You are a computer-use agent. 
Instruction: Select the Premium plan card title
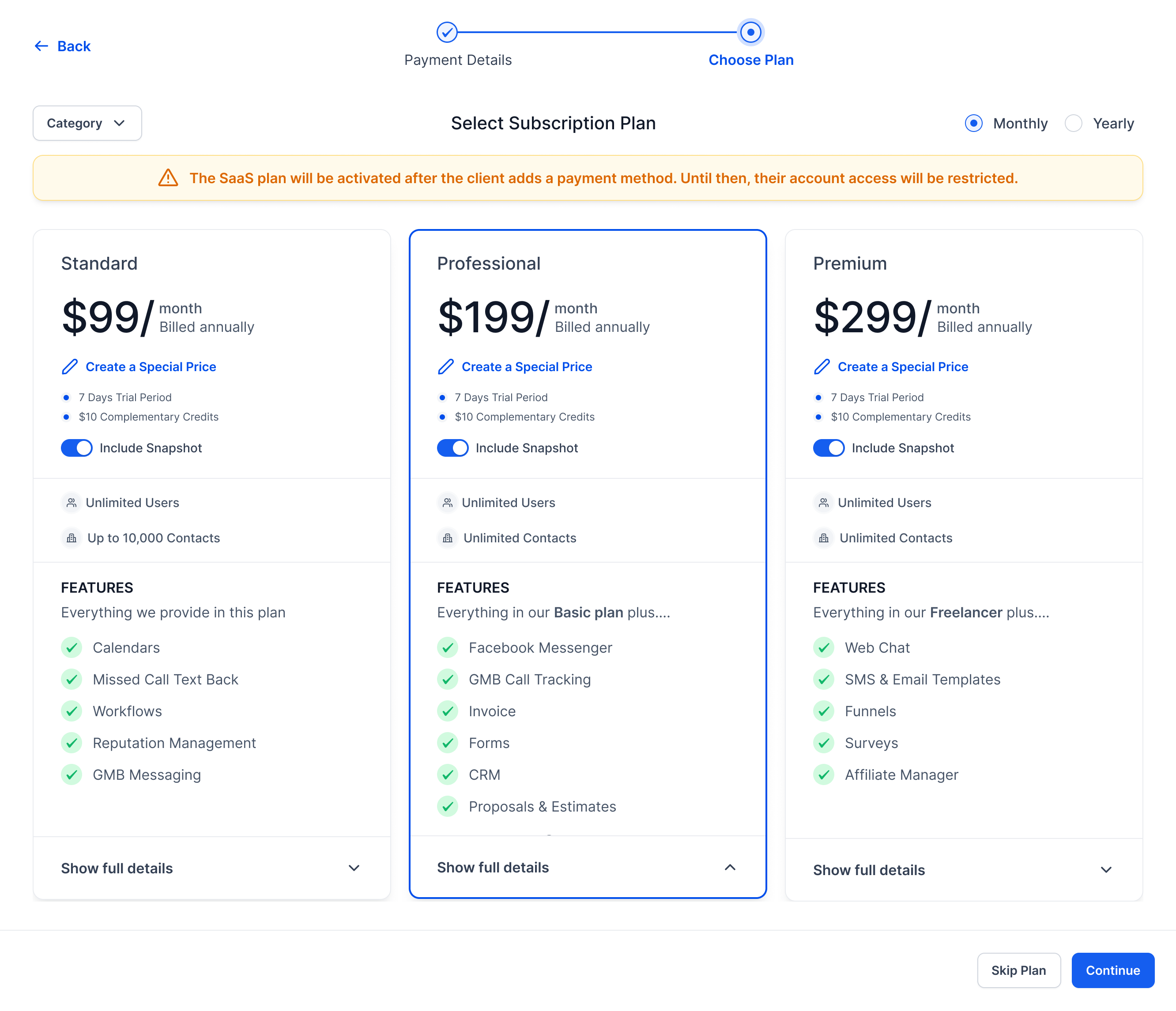850,263
